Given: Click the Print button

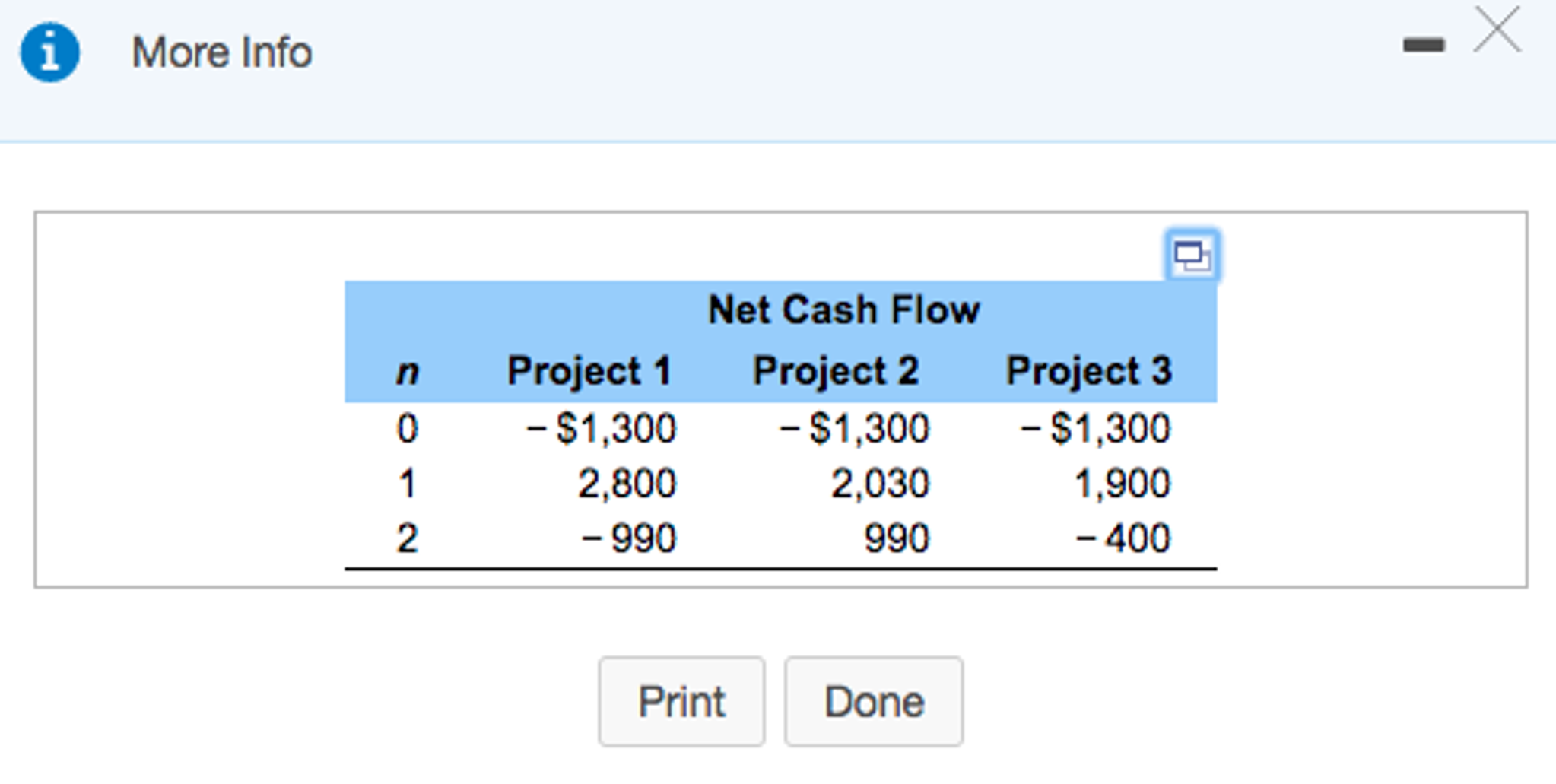Looking at the screenshot, I should pyautogui.click(x=681, y=701).
